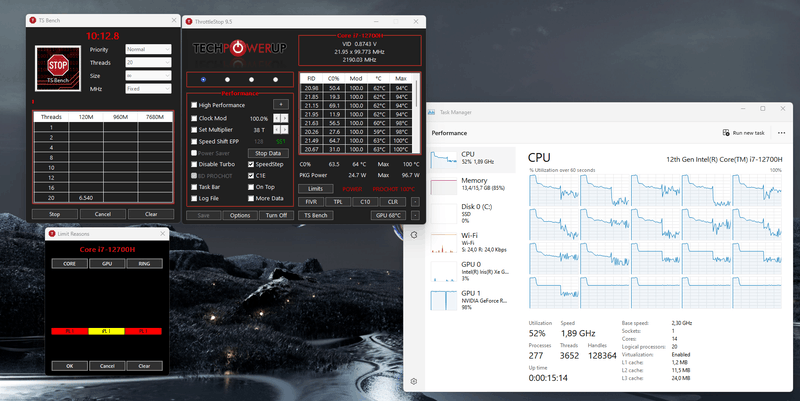Check the More Data option
Screen dimensions: 800x401
251,198
